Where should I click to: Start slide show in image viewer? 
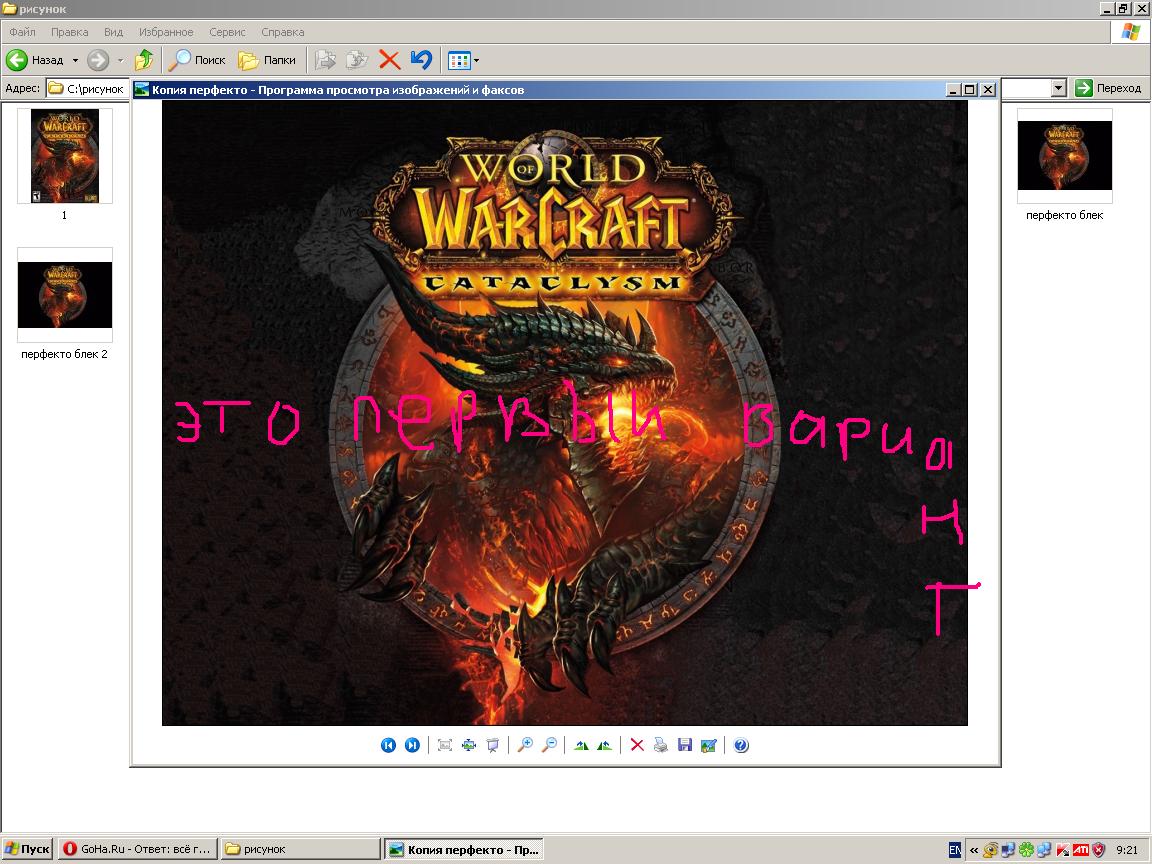493,745
